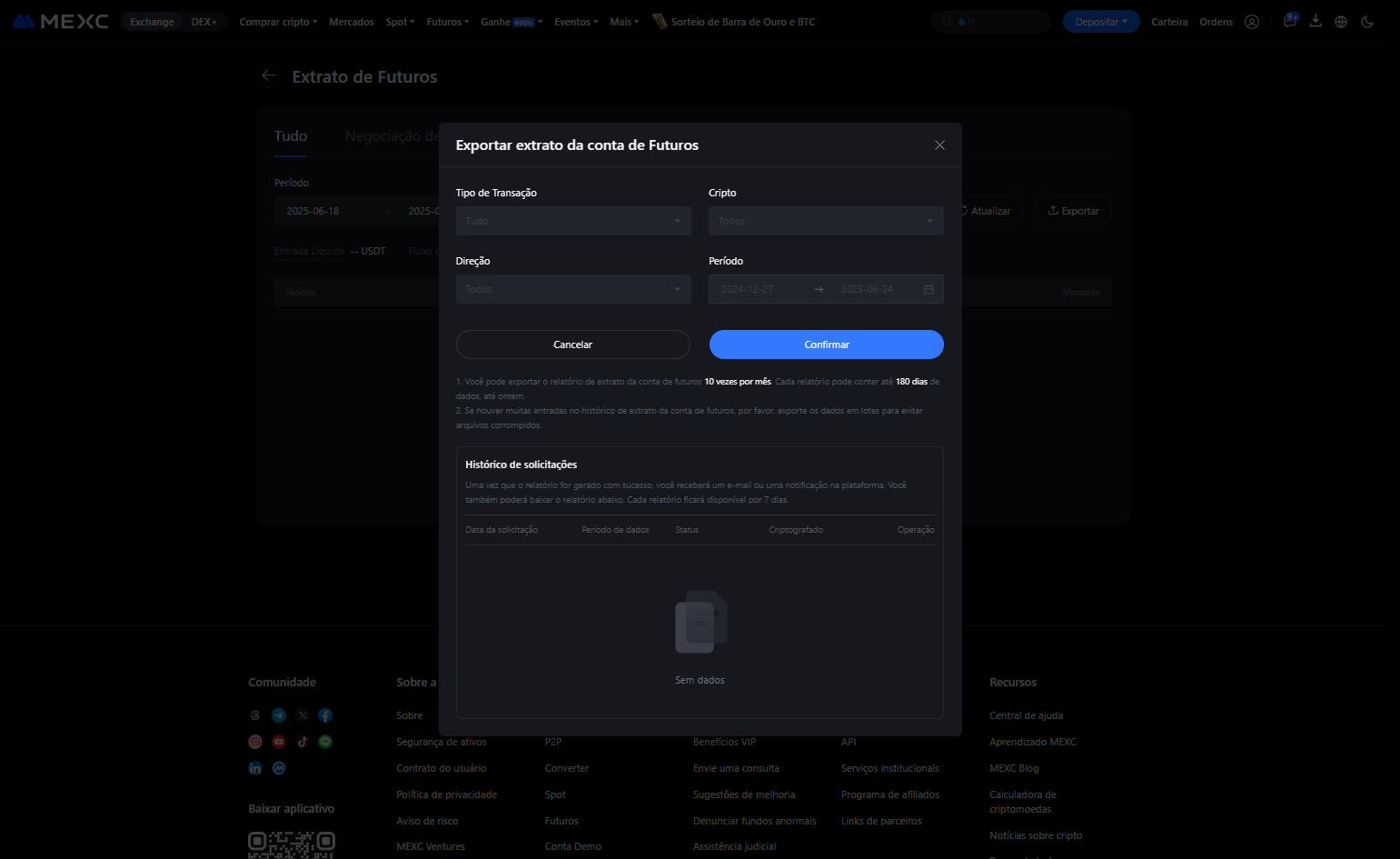
Task: Go back using the arrow beside Extrato de Futuros
Action: (268, 75)
